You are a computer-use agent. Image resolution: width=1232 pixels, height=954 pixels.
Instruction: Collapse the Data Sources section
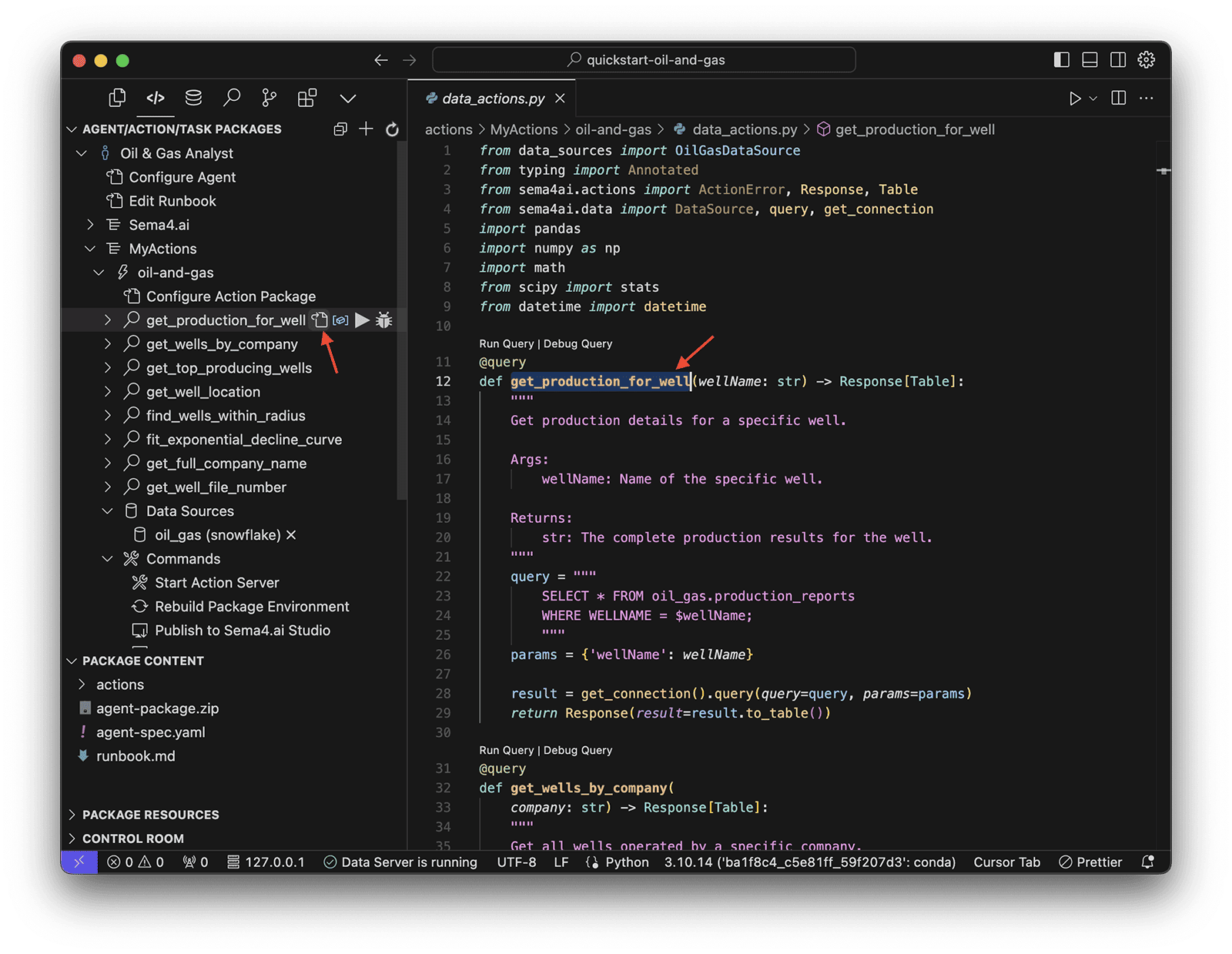click(x=108, y=511)
